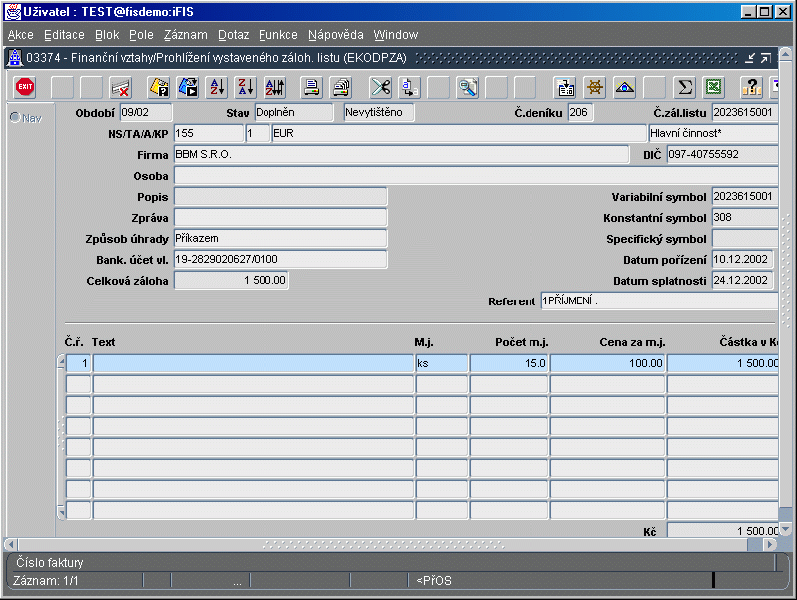Select the Nav radio button
797x600 pixels.
coord(15,117)
